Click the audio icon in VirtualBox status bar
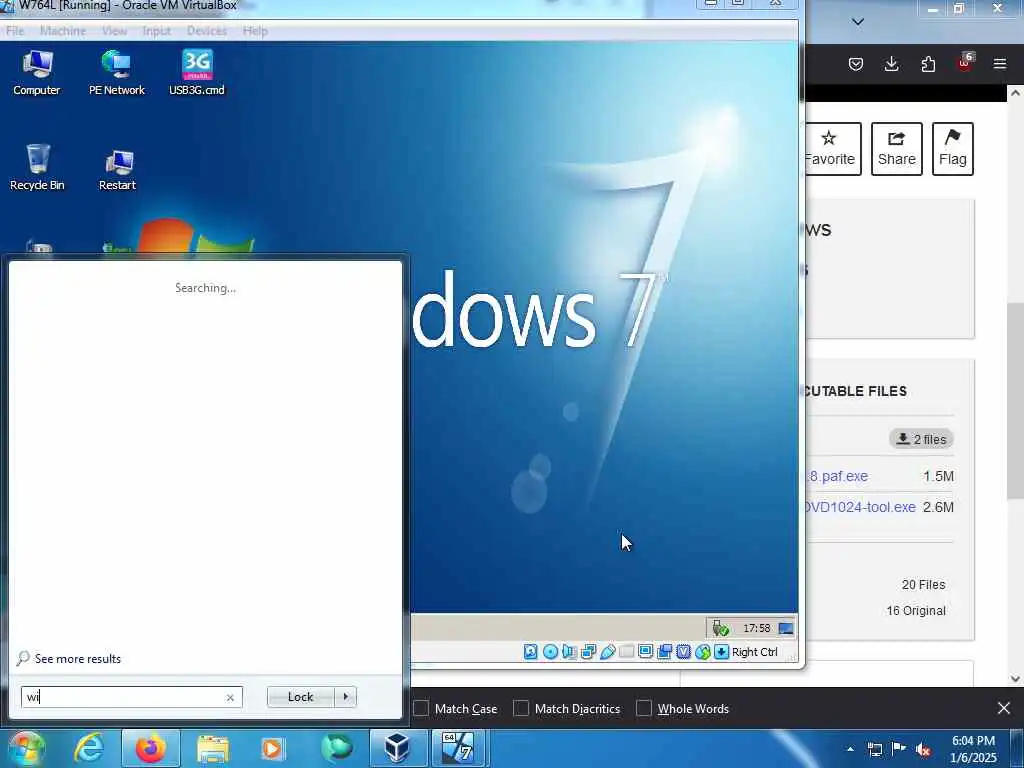Viewport: 1024px width, 768px height. click(569, 652)
